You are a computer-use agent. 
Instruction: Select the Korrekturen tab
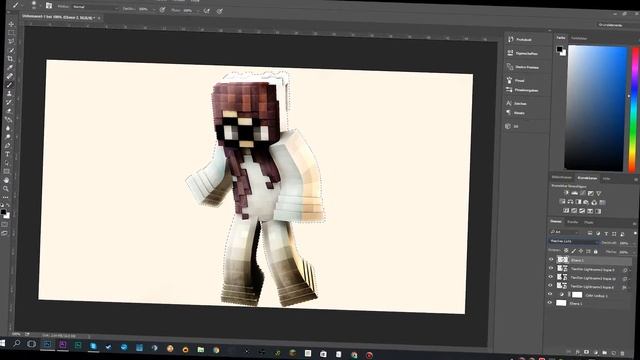(x=587, y=178)
